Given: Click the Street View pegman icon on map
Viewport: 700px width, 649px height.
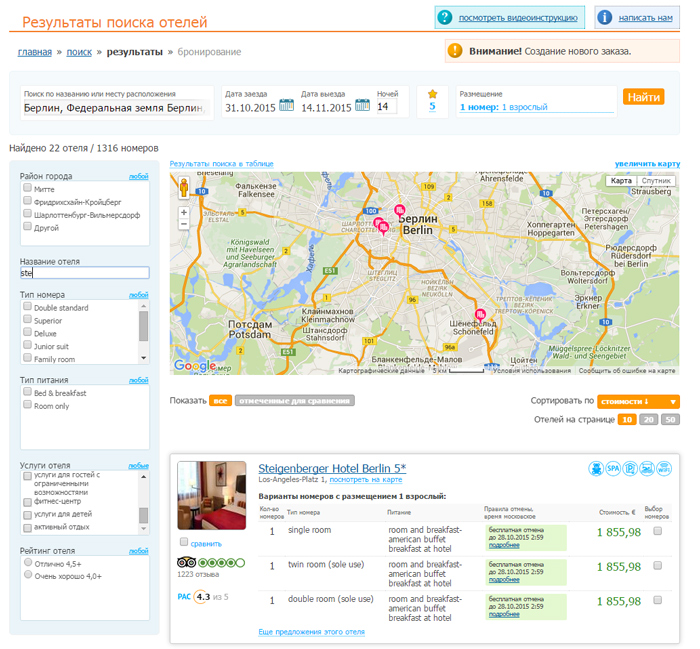Looking at the screenshot, I should pos(184,187).
